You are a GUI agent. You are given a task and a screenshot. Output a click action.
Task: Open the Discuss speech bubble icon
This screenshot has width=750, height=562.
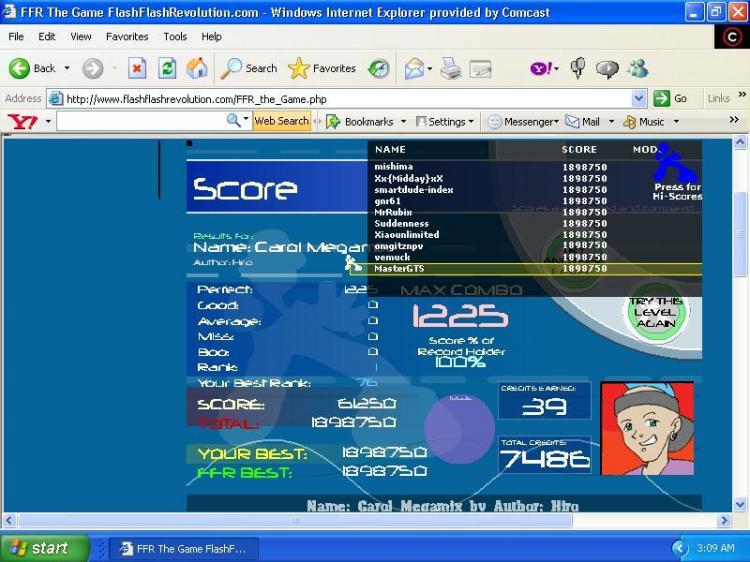(607, 69)
